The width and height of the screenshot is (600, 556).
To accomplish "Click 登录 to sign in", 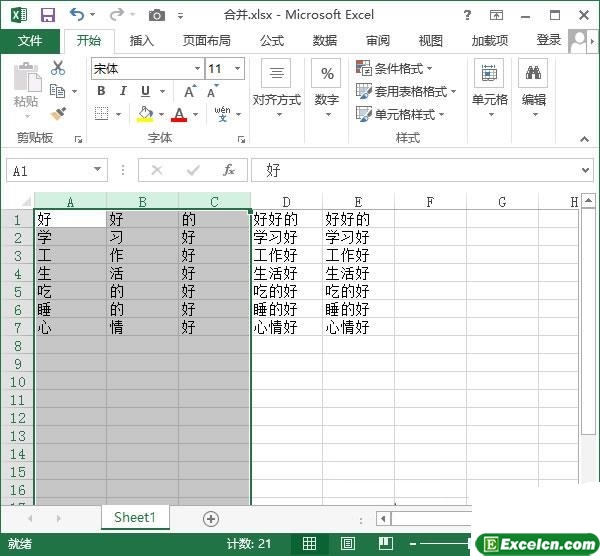I will click(549, 40).
